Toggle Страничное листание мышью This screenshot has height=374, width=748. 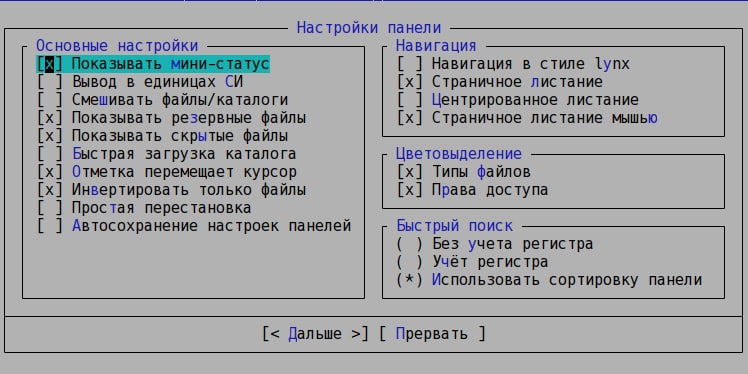[527, 118]
